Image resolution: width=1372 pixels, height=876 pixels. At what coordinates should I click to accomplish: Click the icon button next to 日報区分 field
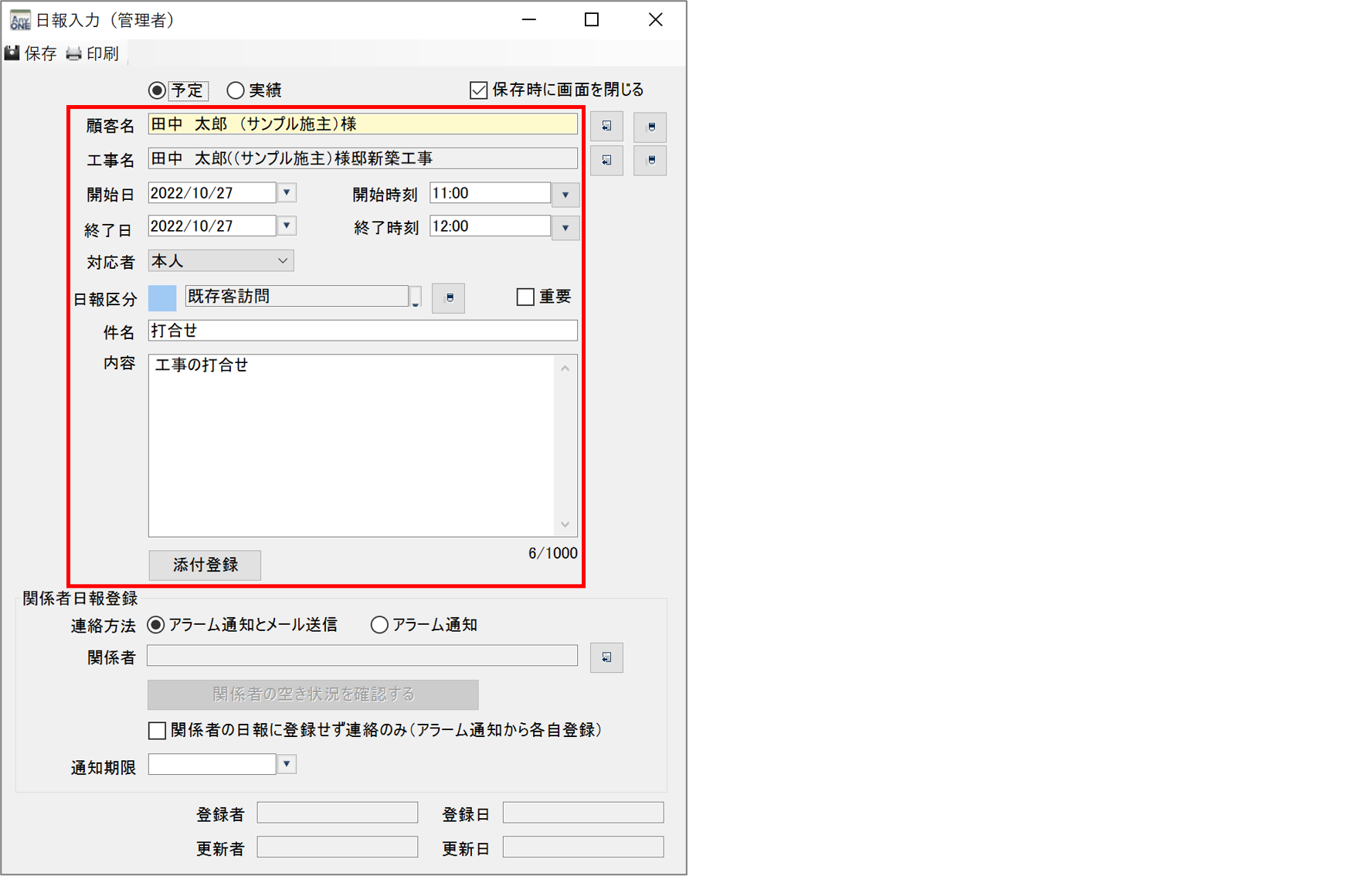(449, 297)
